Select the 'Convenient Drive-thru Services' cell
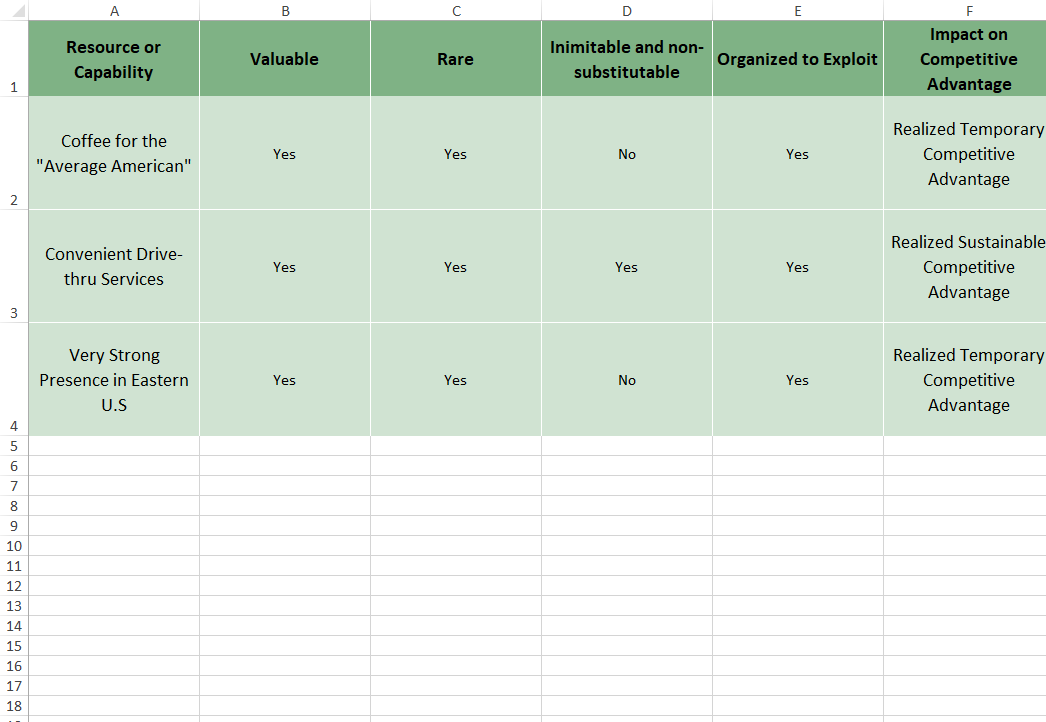The height and width of the screenshot is (722, 1046). pyautogui.click(x=114, y=266)
